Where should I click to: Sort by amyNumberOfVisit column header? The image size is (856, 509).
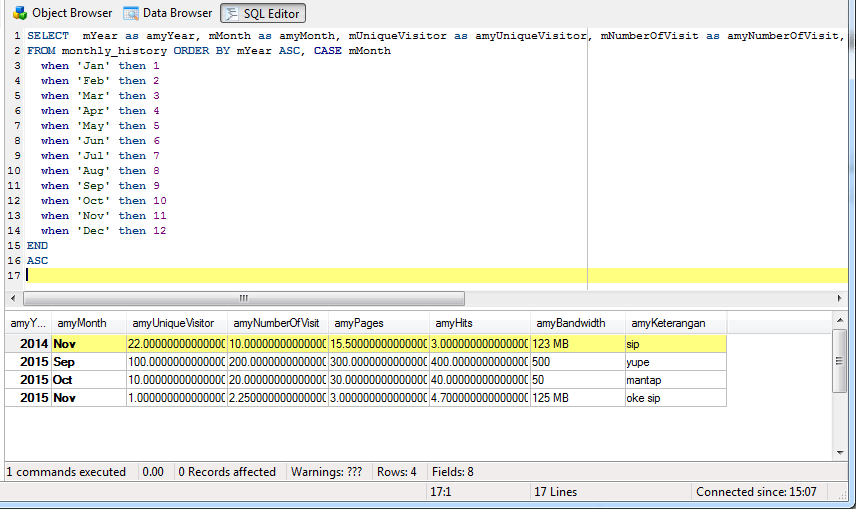click(x=278, y=323)
